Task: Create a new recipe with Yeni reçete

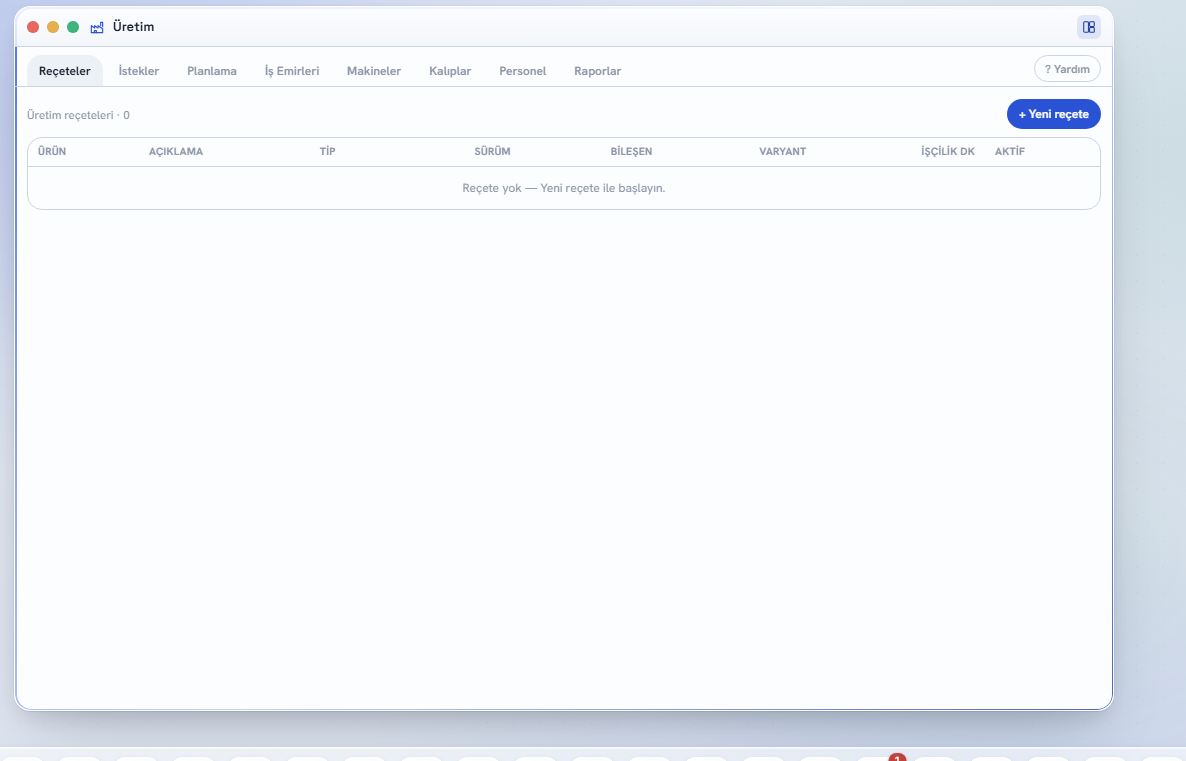Action: click(x=1054, y=114)
